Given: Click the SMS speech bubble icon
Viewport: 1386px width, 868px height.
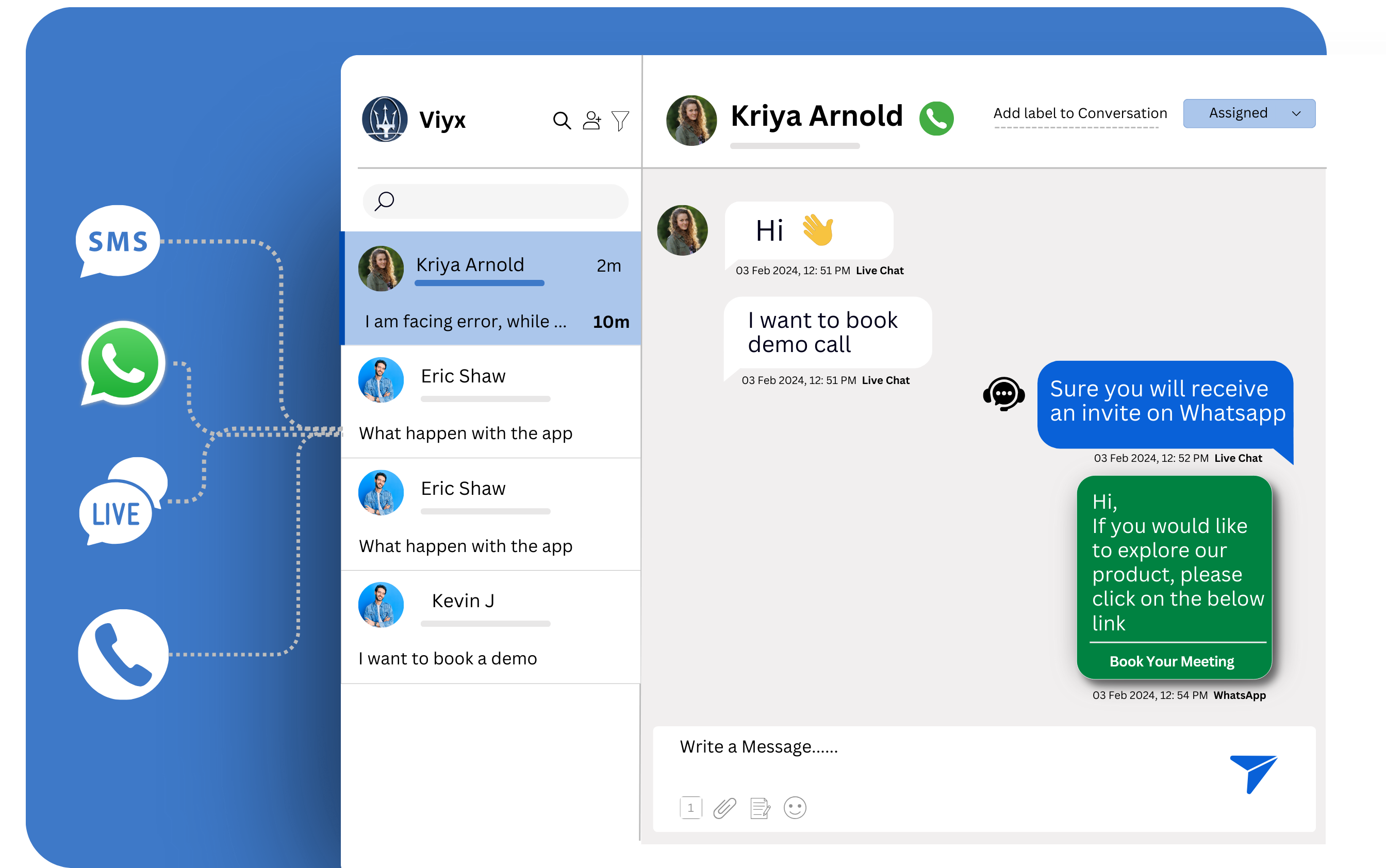Looking at the screenshot, I should (118, 241).
